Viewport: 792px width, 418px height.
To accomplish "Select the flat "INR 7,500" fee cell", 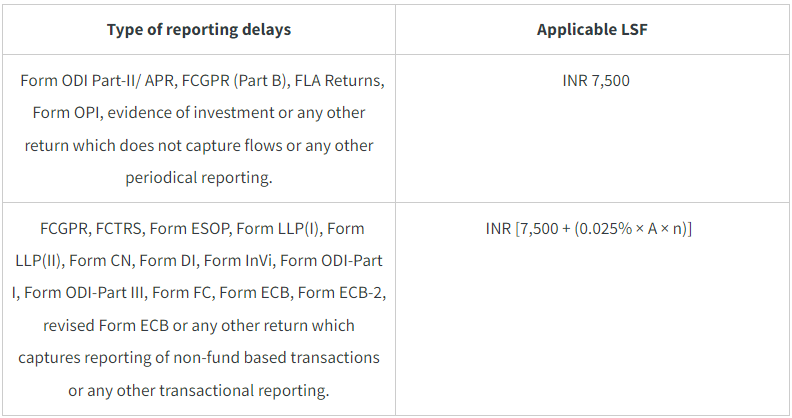I will [596, 81].
